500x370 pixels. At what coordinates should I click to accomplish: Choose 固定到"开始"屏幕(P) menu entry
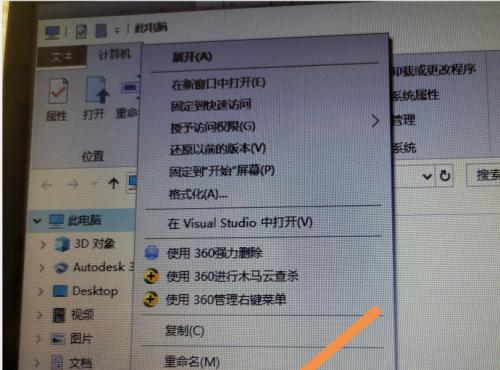(x=222, y=171)
